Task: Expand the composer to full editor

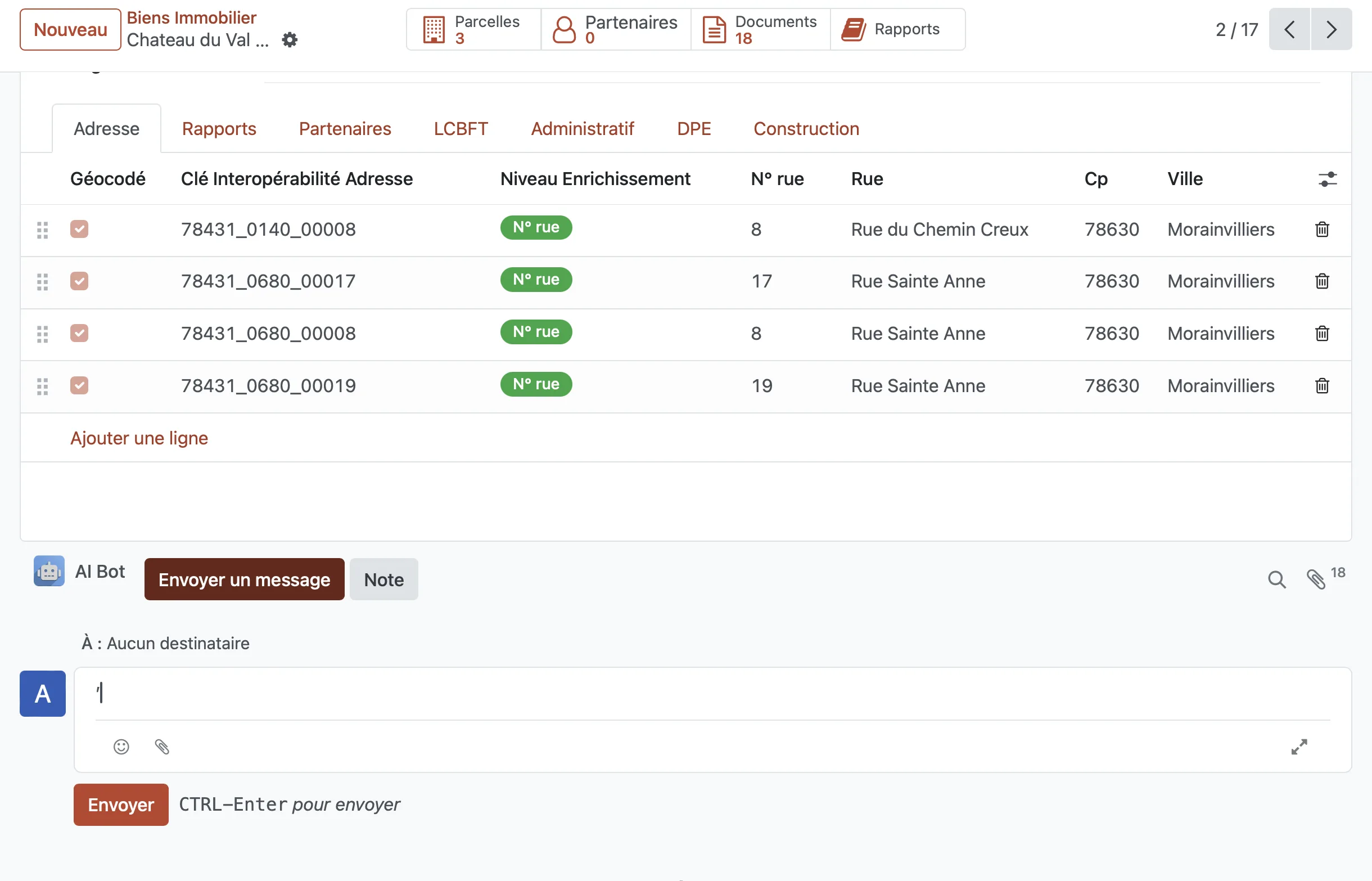Action: coord(1299,747)
